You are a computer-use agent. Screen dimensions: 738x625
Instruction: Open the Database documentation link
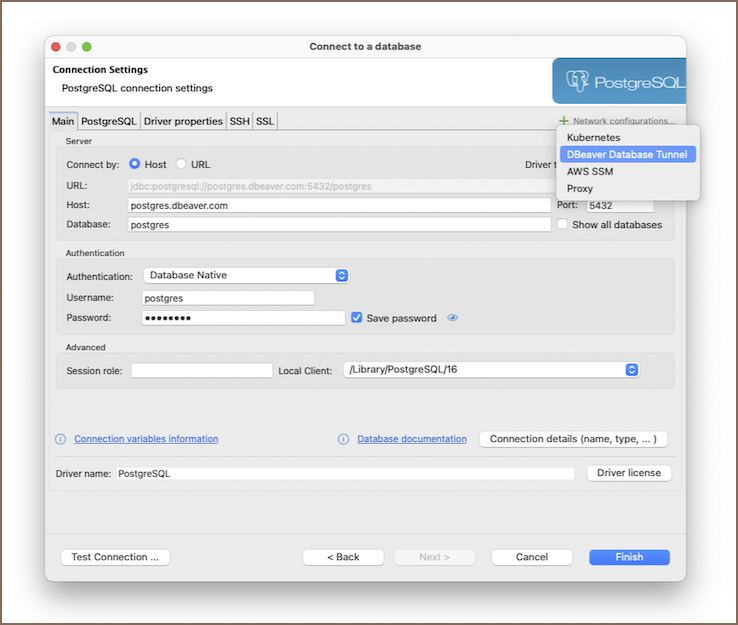[412, 439]
